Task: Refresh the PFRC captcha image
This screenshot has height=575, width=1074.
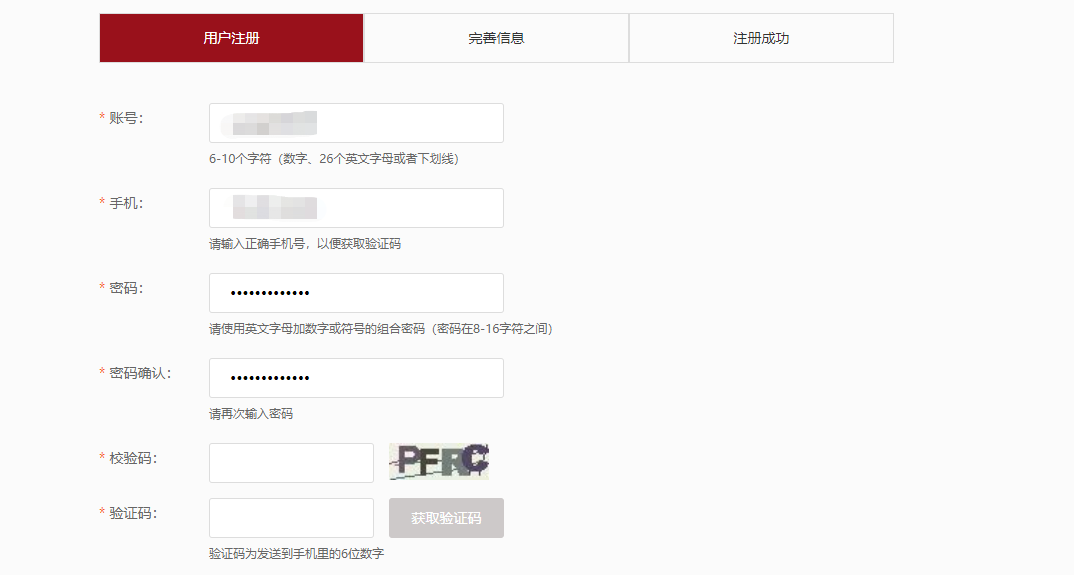Action: (439, 461)
